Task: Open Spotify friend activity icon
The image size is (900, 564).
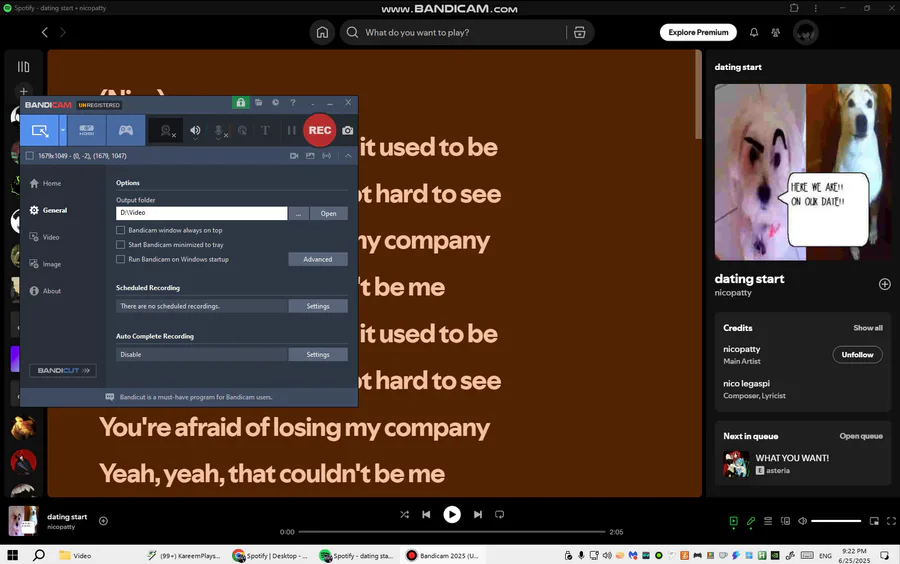Action: pos(775,32)
